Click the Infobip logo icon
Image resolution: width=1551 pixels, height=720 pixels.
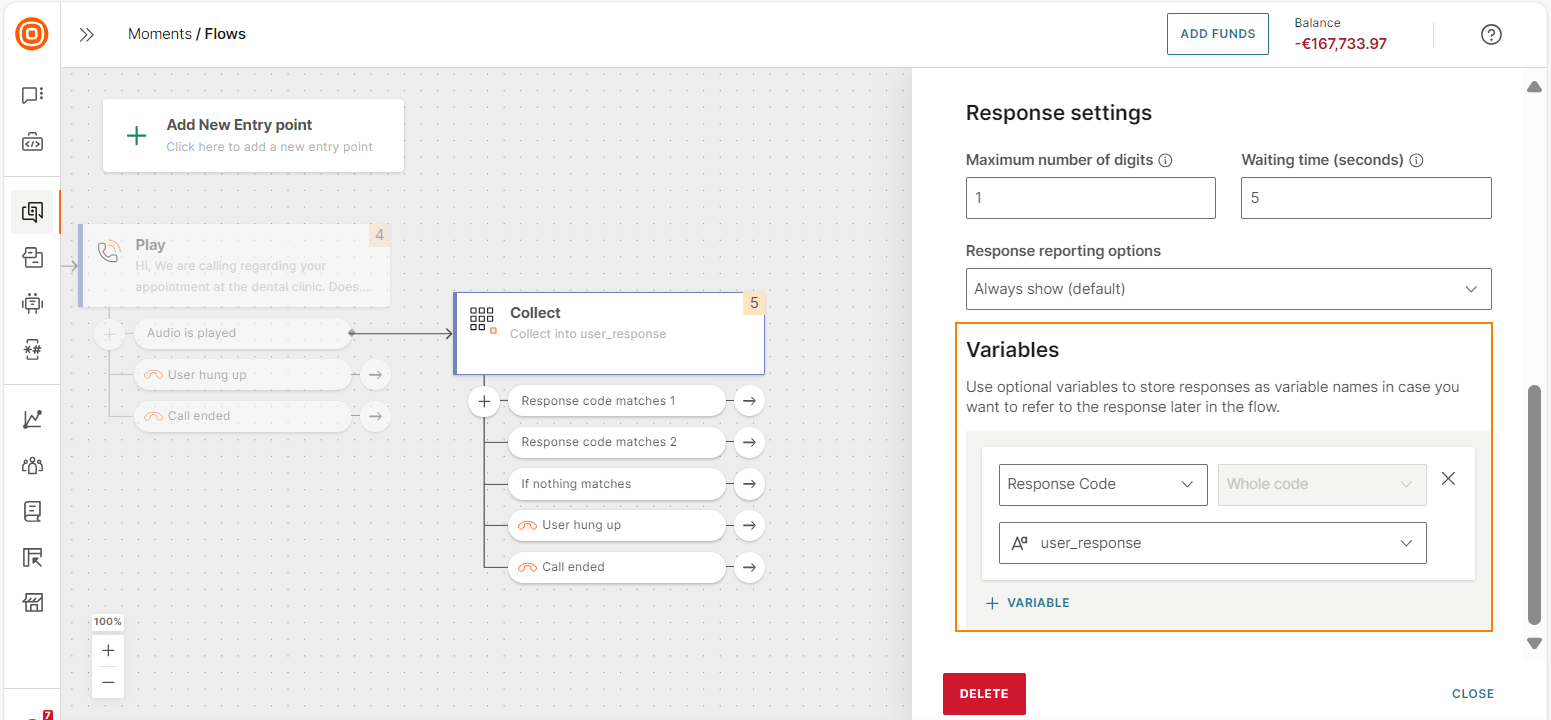point(32,34)
